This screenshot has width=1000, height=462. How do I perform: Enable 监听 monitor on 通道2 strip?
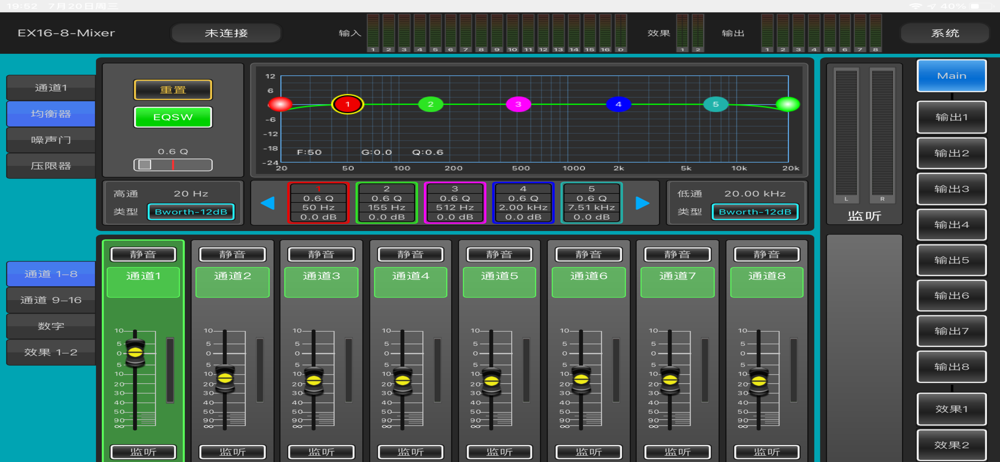tap(232, 452)
